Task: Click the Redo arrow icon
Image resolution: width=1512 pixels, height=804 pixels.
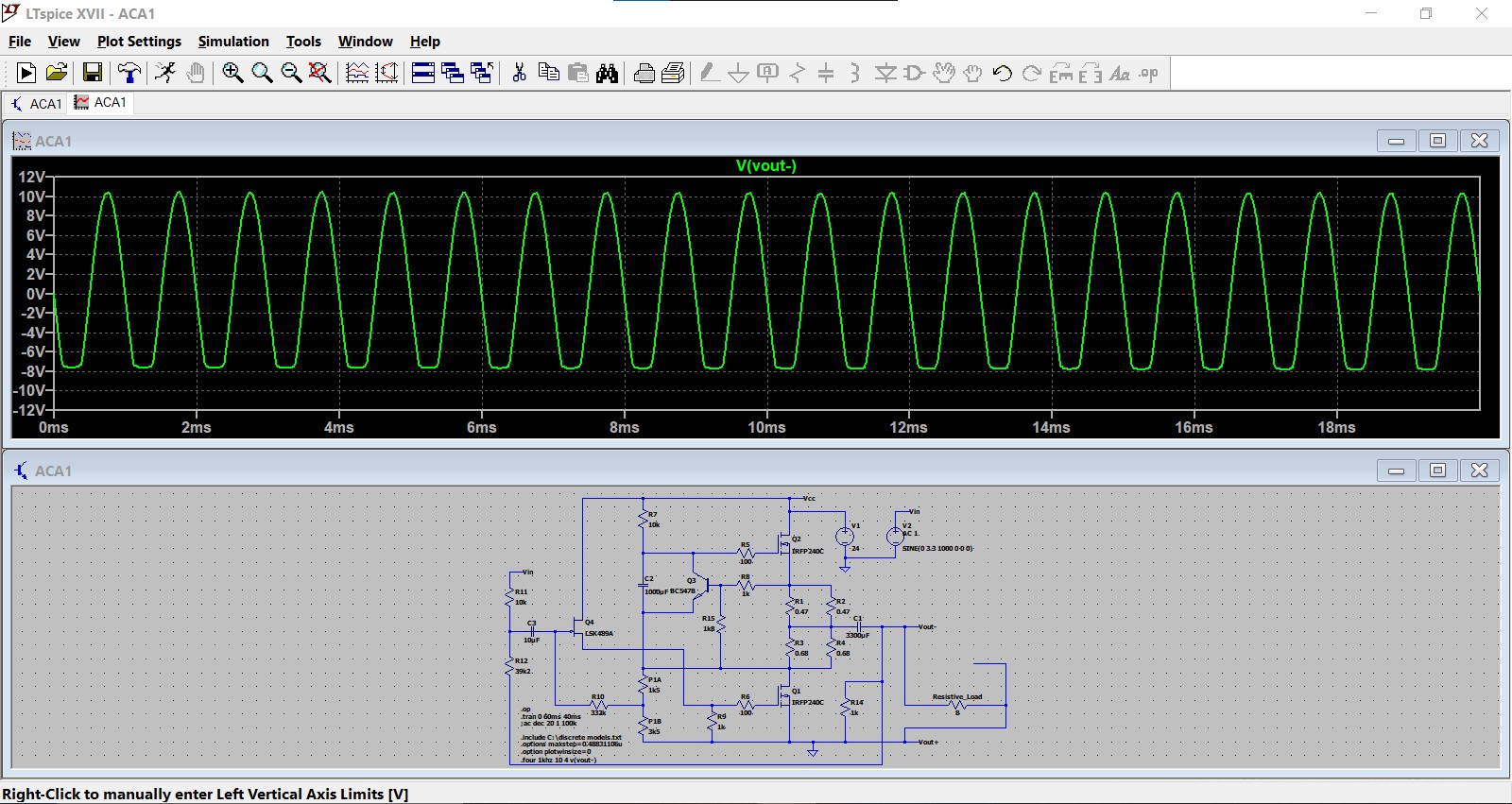Action: pyautogui.click(x=1031, y=73)
